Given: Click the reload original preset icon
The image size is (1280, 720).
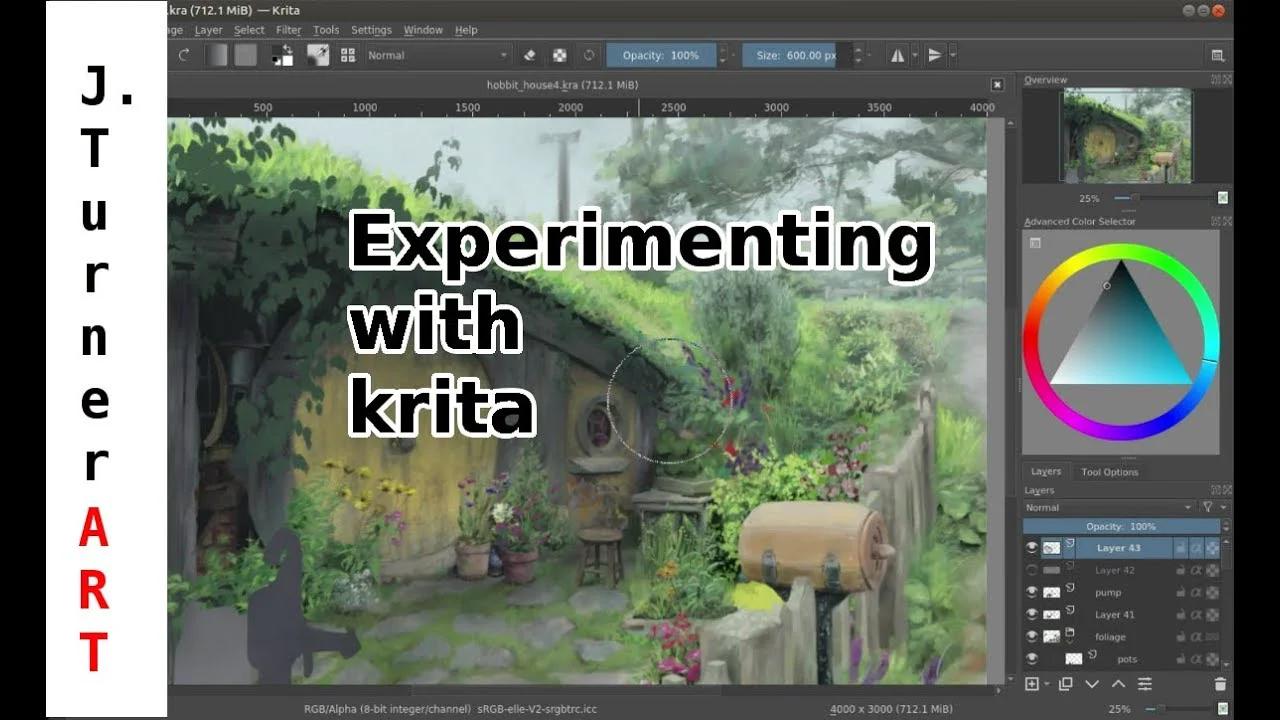Looking at the screenshot, I should [588, 55].
